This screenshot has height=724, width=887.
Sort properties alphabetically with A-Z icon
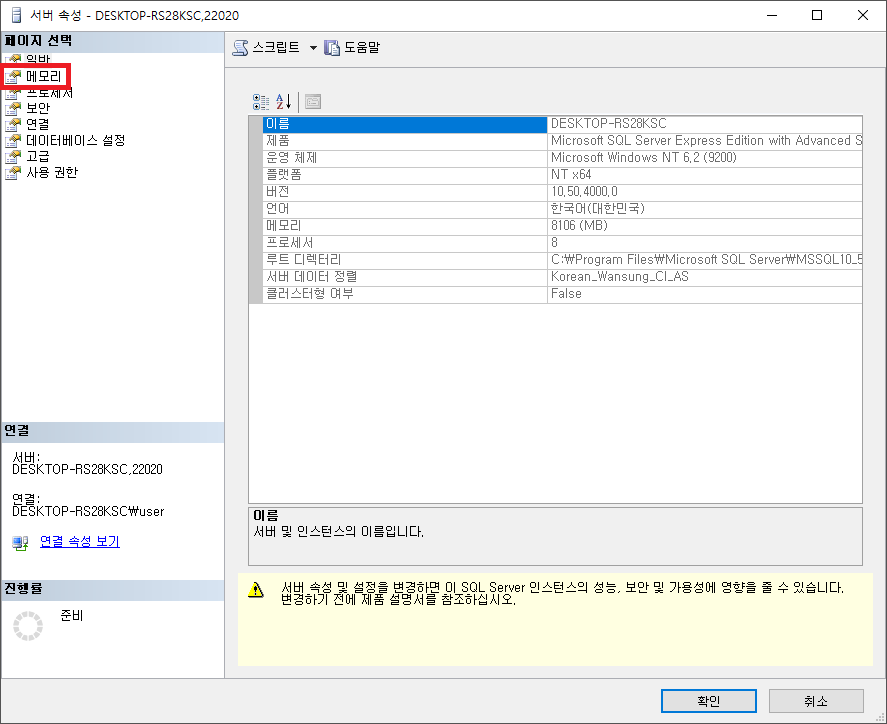(x=283, y=102)
